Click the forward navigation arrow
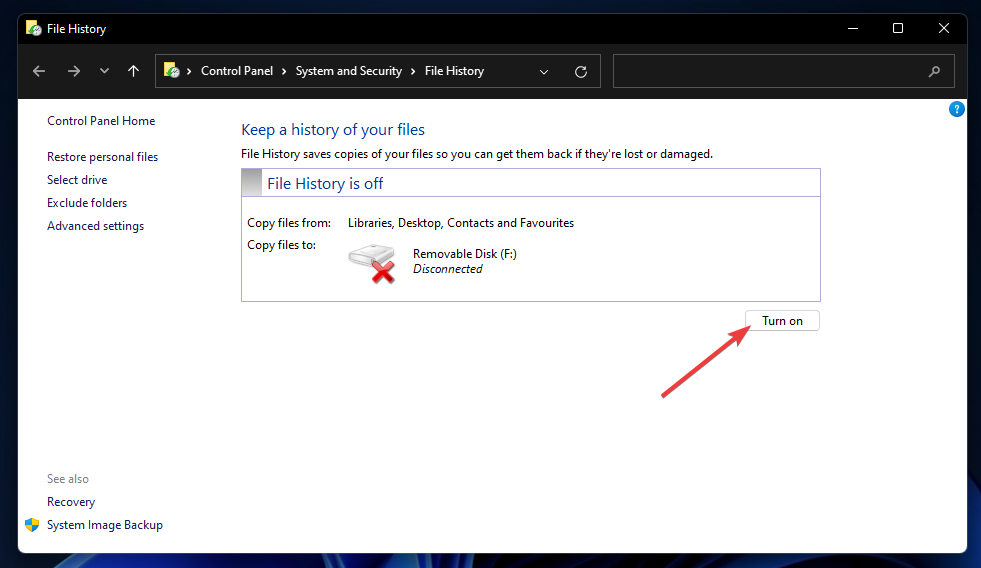 tap(74, 71)
